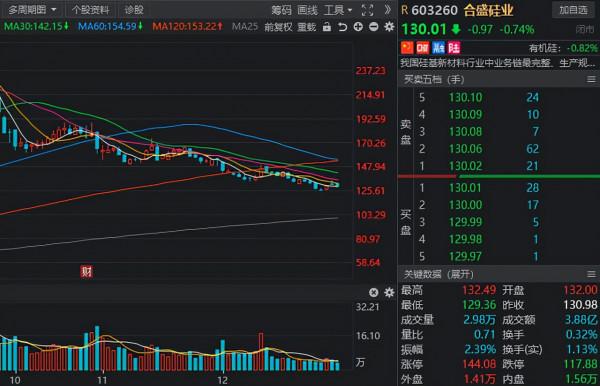Click the 跌停 value 117.88
The width and height of the screenshot is (600, 386).
click(x=580, y=364)
